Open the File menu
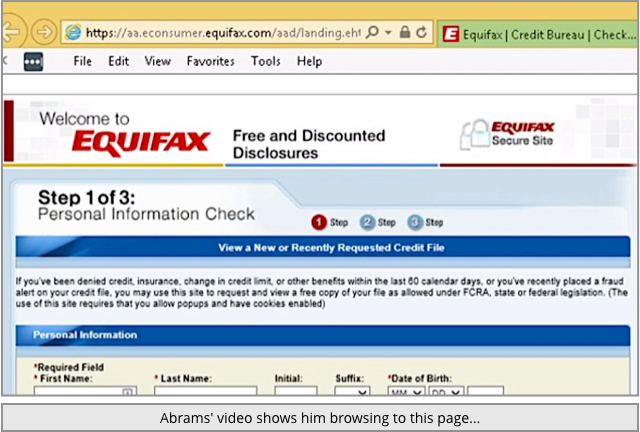 point(82,61)
